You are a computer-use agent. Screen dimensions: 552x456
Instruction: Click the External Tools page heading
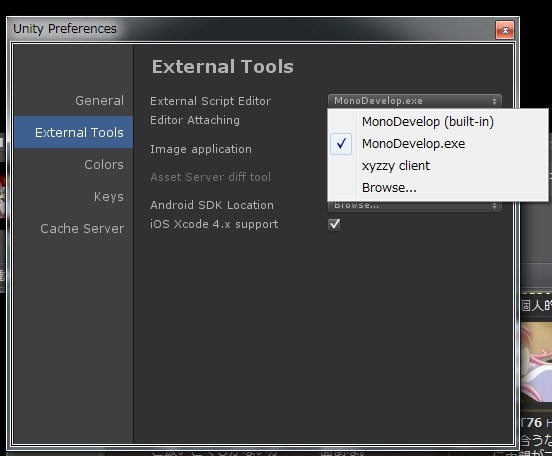pos(222,67)
